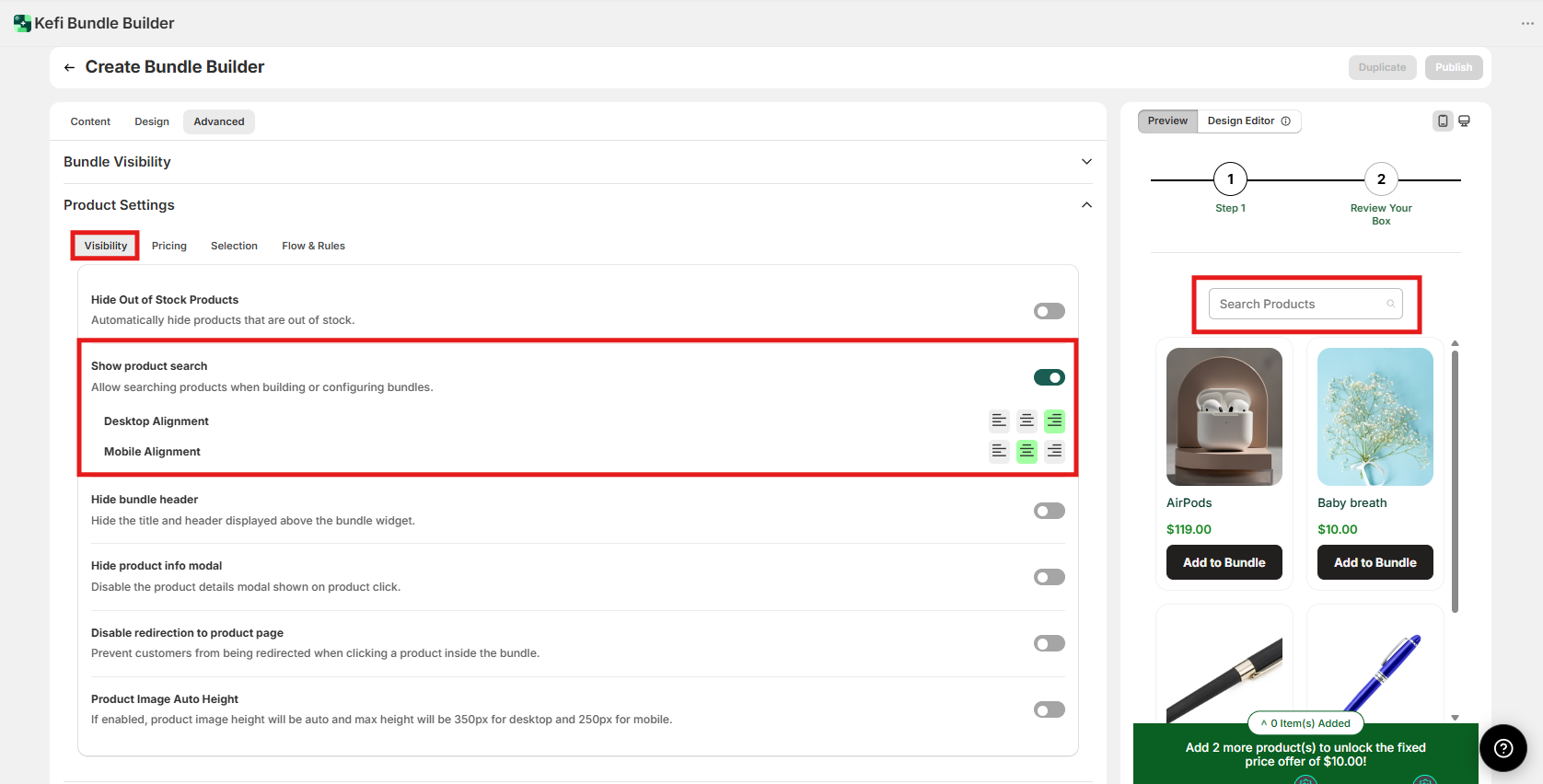Viewport: 1543px width, 784px height.
Task: Click the step 2 Review Your Box circle
Action: (x=1381, y=179)
